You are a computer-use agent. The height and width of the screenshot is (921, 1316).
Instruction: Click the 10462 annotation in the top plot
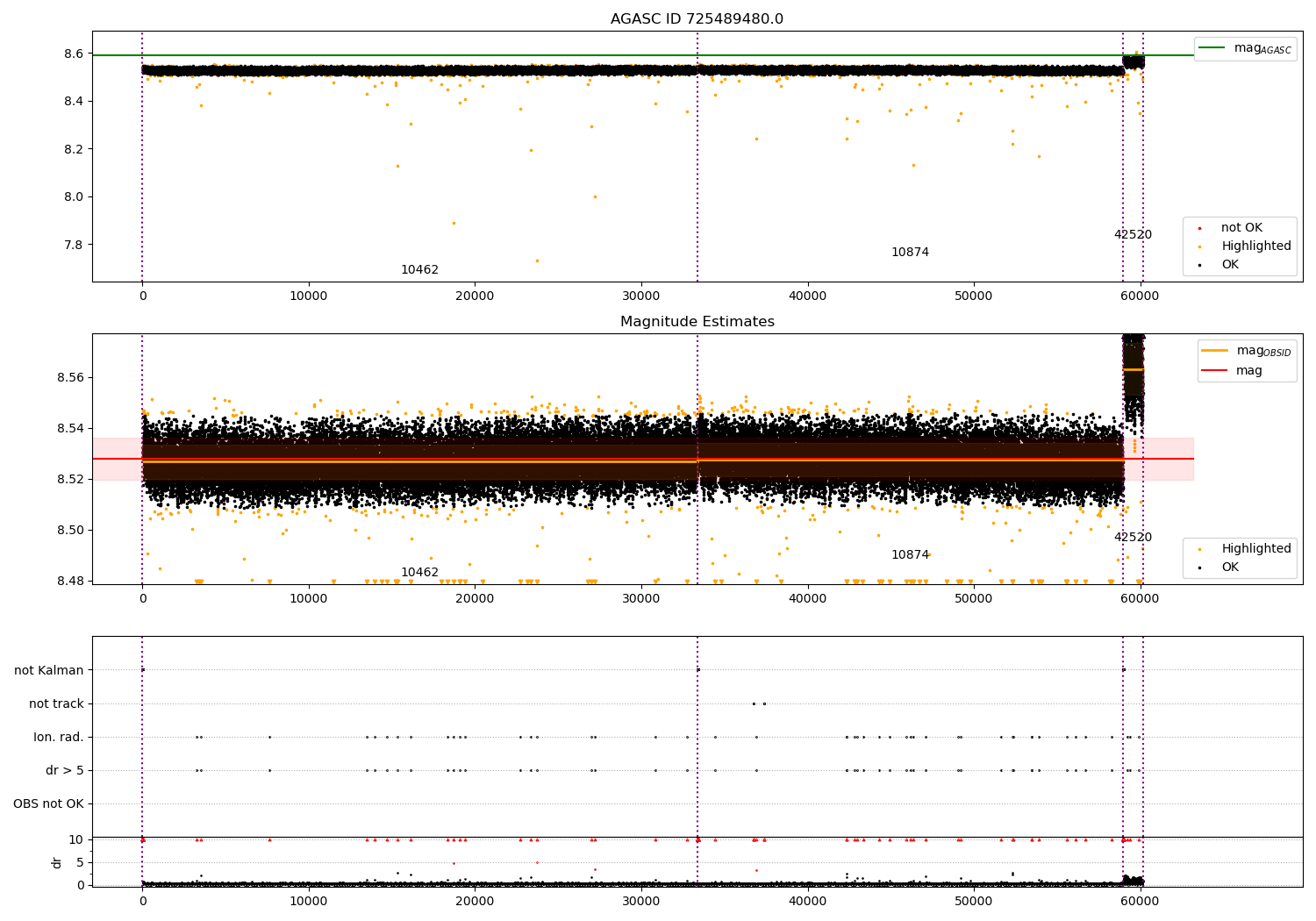pyautogui.click(x=419, y=270)
